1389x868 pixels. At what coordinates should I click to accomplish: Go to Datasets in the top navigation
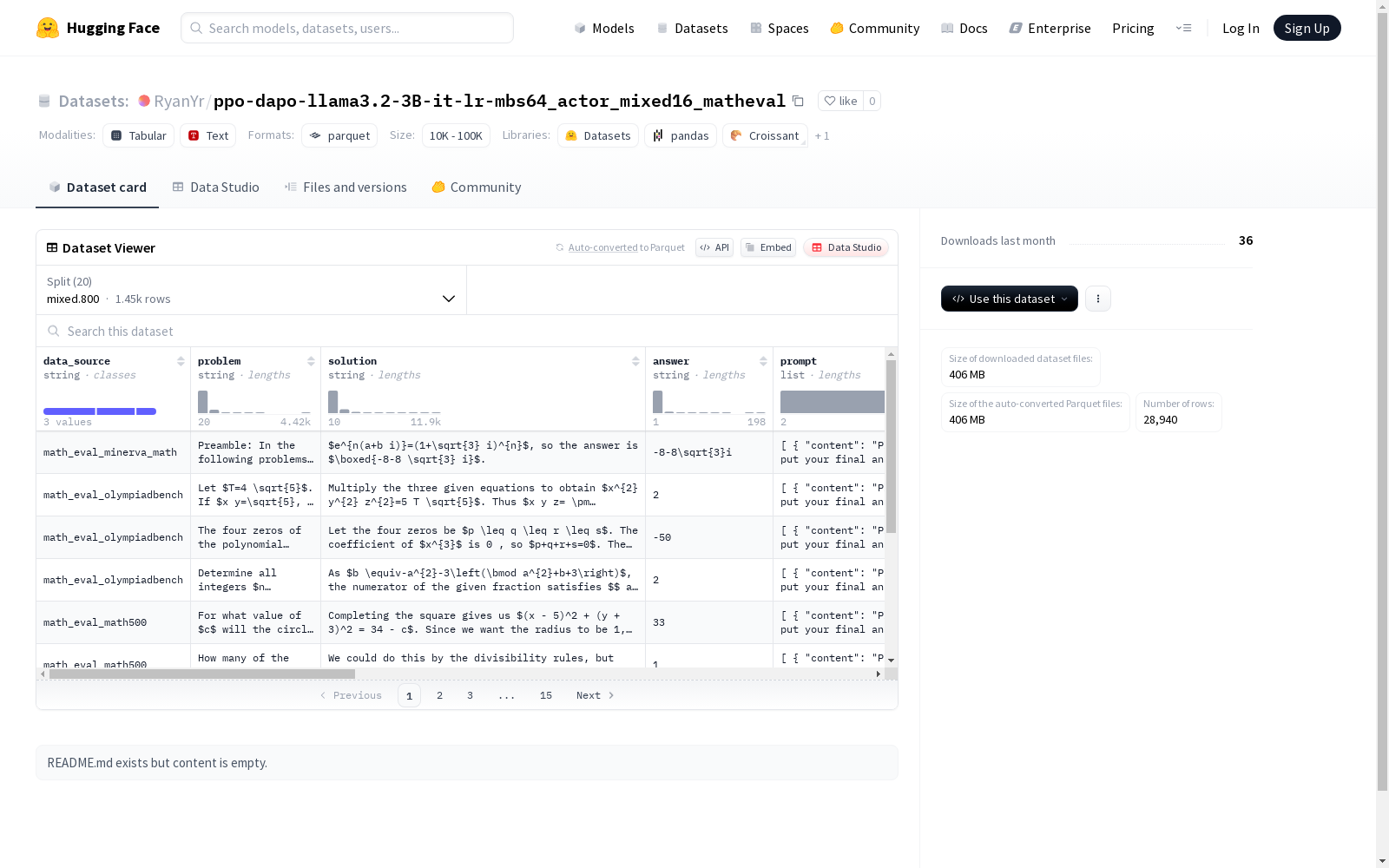(692, 28)
